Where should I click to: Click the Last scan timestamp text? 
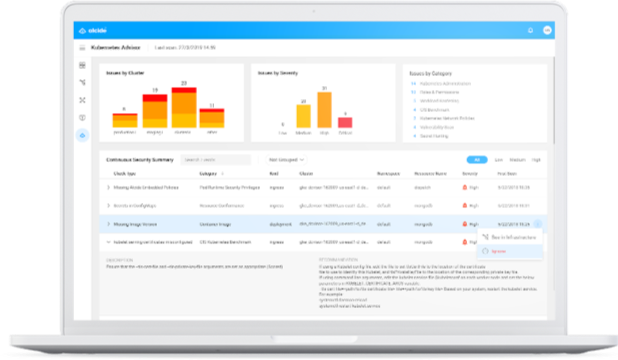coord(185,47)
